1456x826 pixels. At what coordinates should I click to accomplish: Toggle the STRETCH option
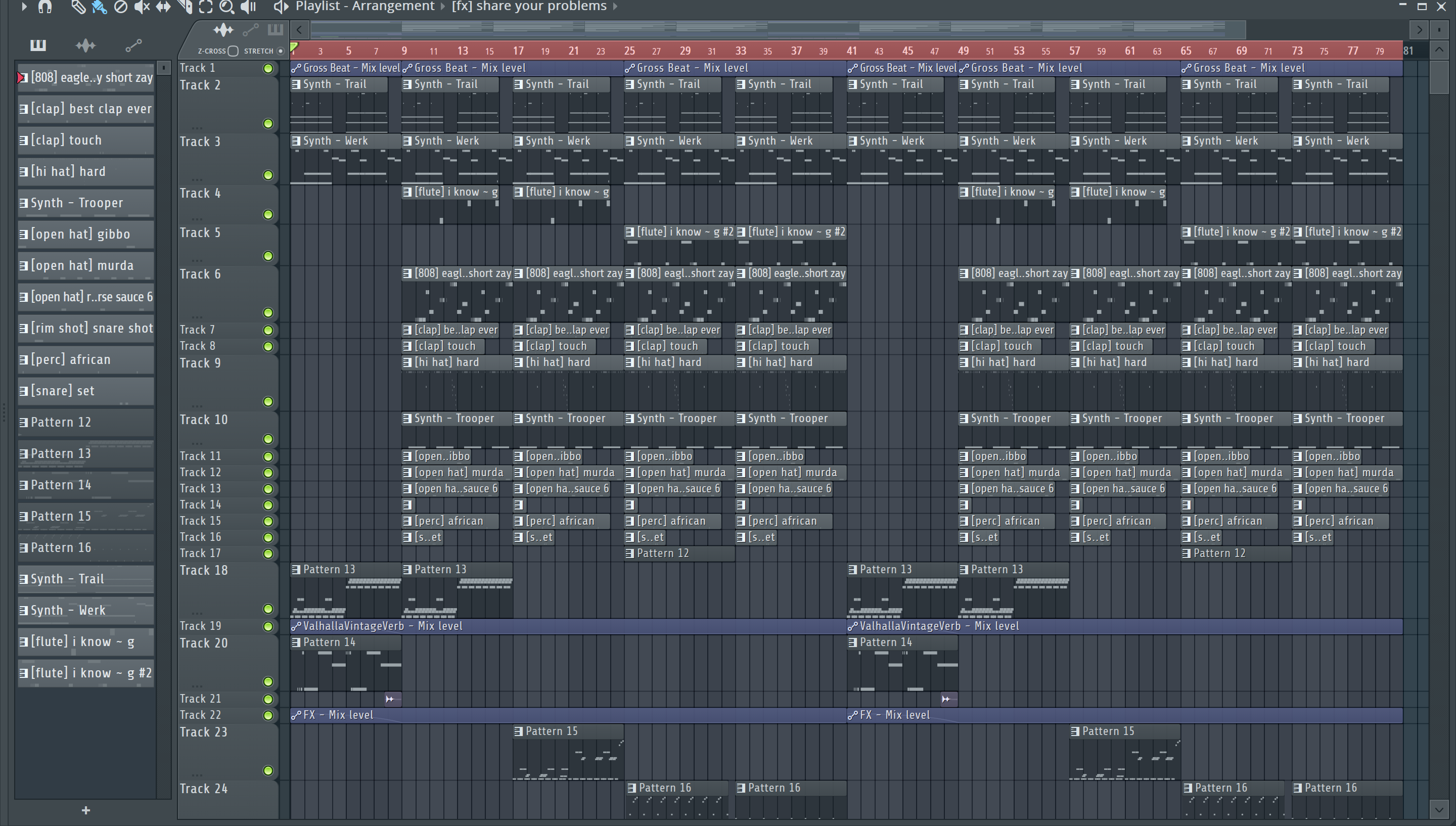click(x=280, y=51)
